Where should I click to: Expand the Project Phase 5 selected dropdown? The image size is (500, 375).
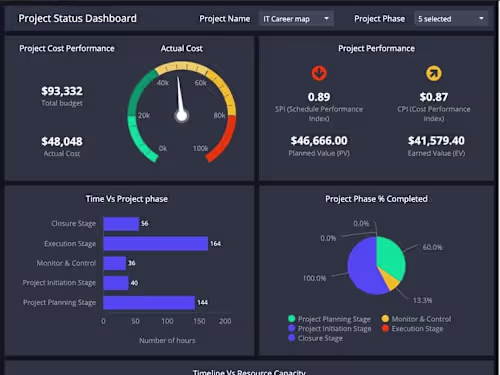[x=451, y=19]
